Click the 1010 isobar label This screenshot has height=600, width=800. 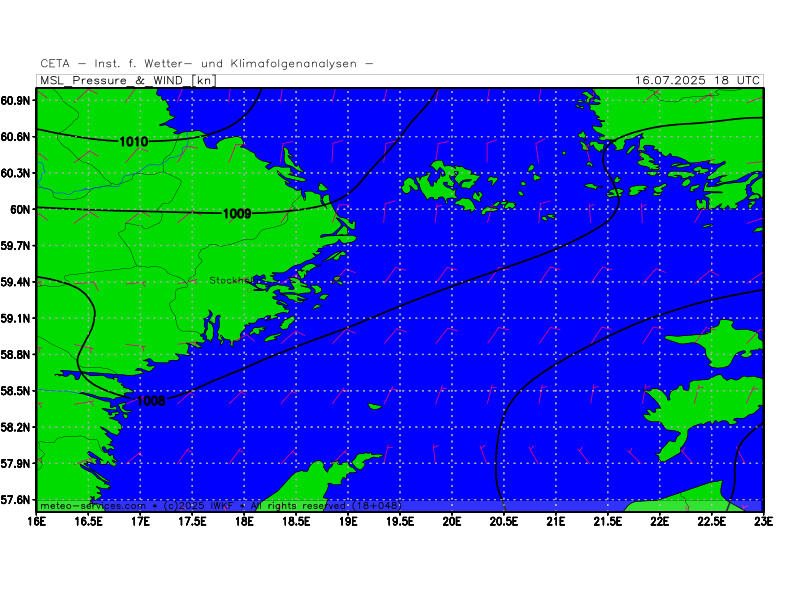(134, 142)
